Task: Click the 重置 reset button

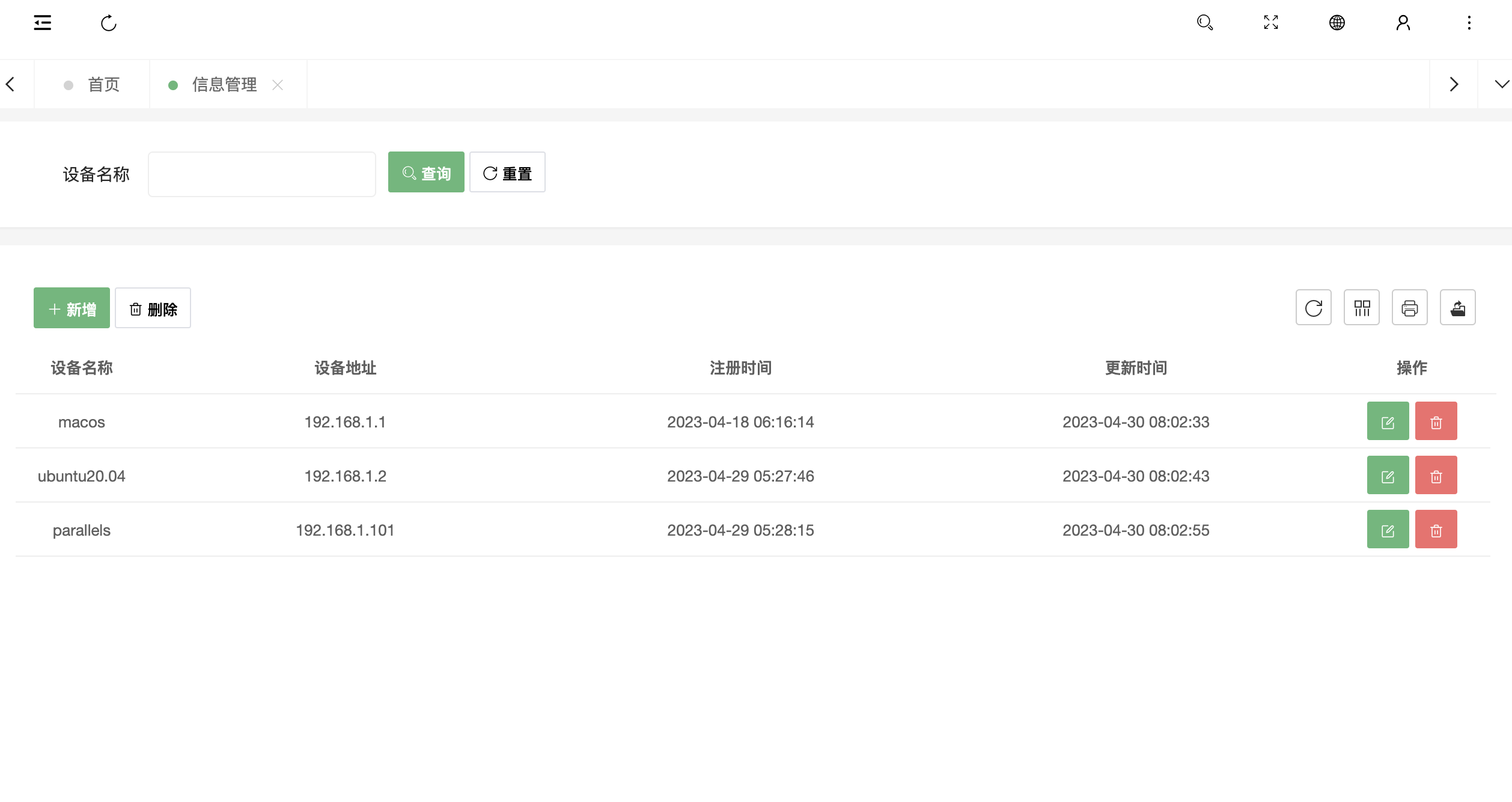Action: click(507, 173)
